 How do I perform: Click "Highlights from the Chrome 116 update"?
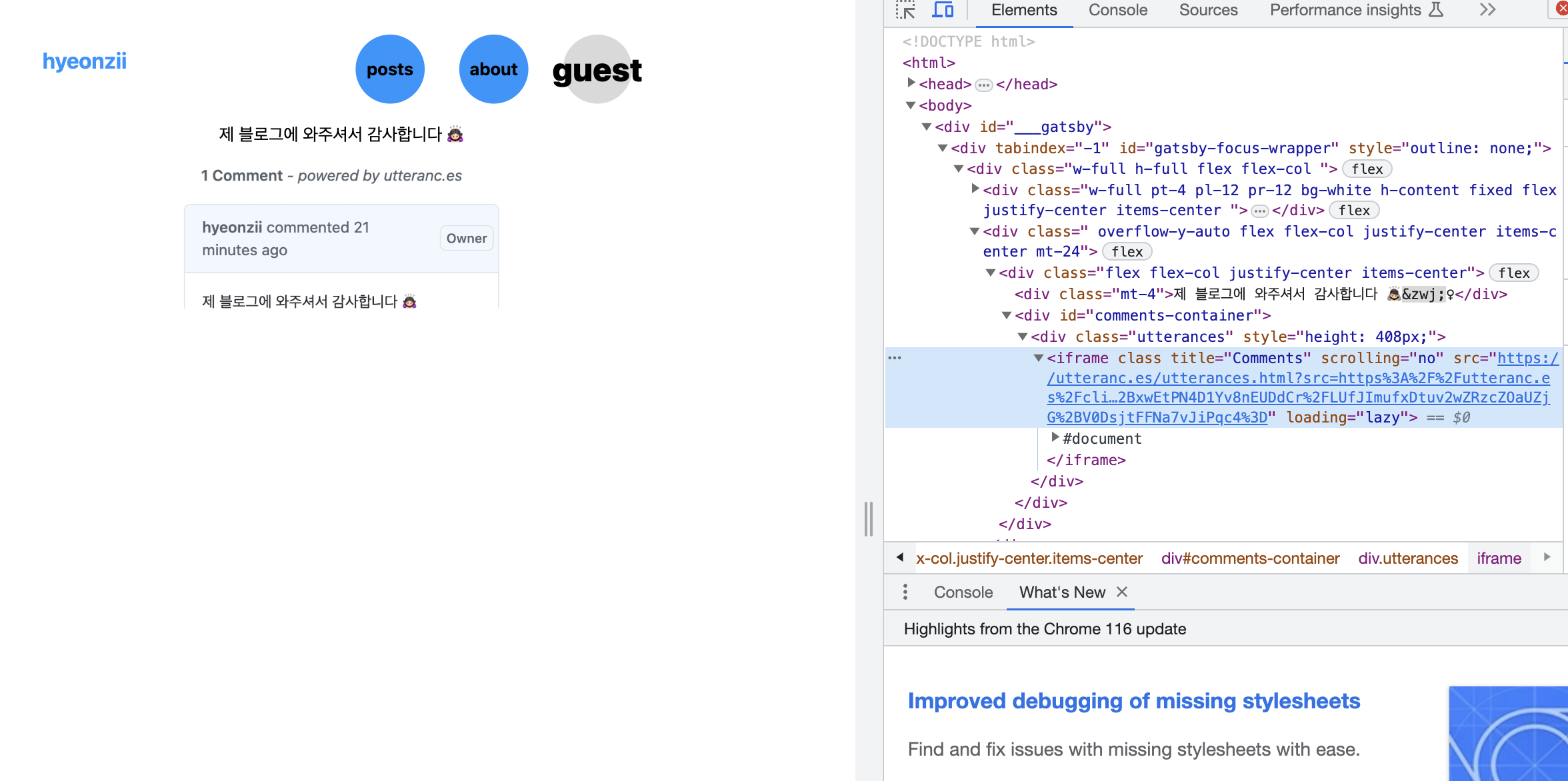pos(1045,629)
